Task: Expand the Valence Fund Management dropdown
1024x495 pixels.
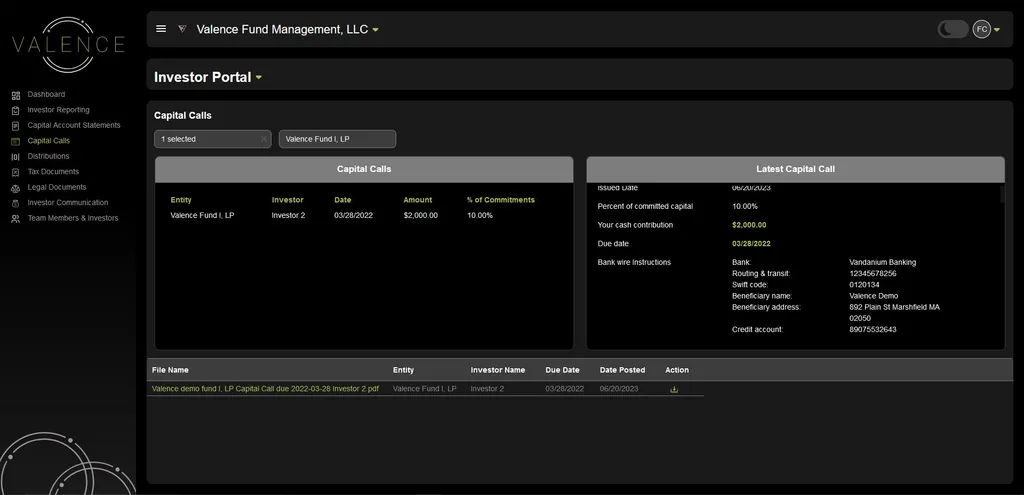Action: [x=376, y=30]
